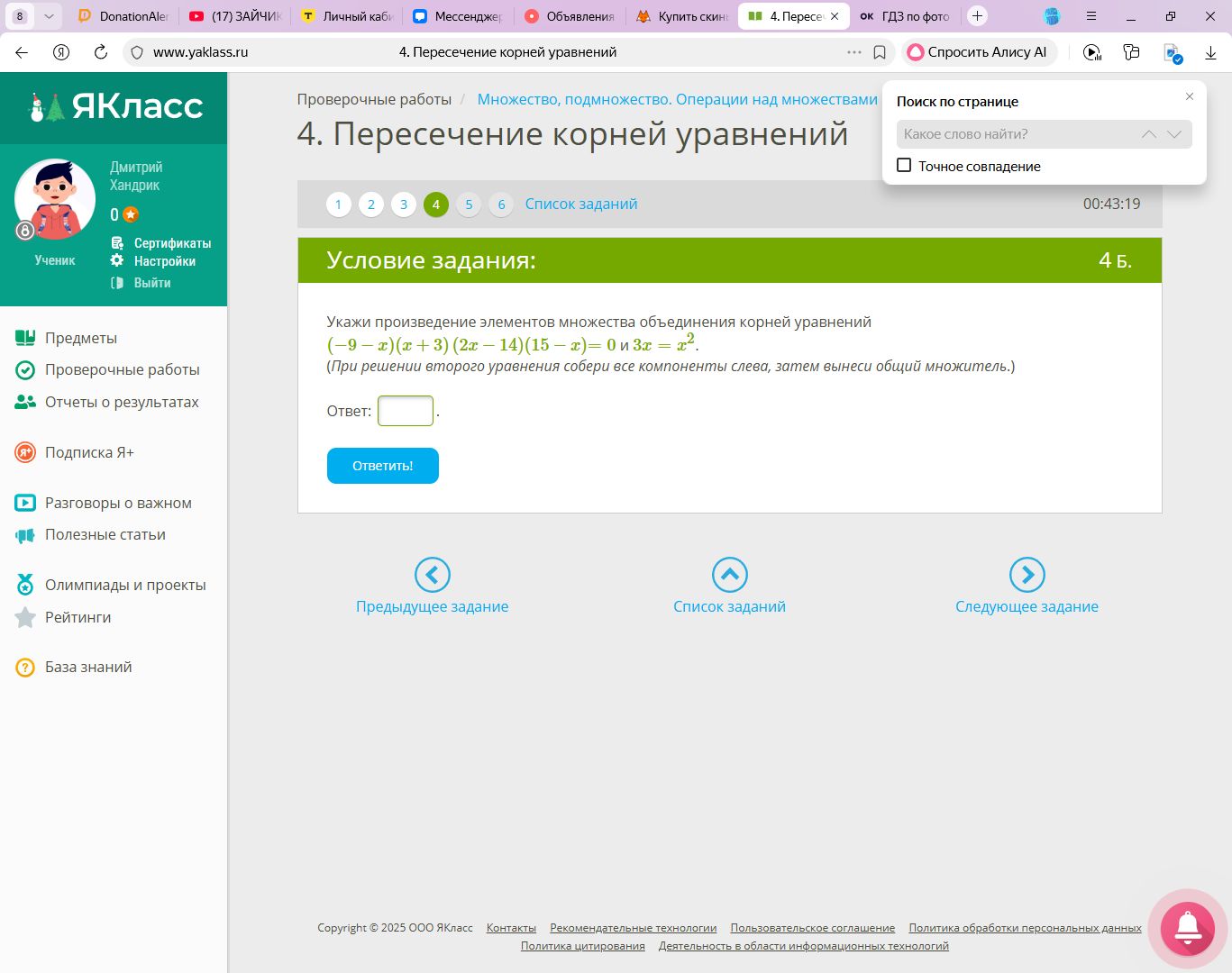Reload the page
Image resolution: width=1232 pixels, height=973 pixels.
101,52
